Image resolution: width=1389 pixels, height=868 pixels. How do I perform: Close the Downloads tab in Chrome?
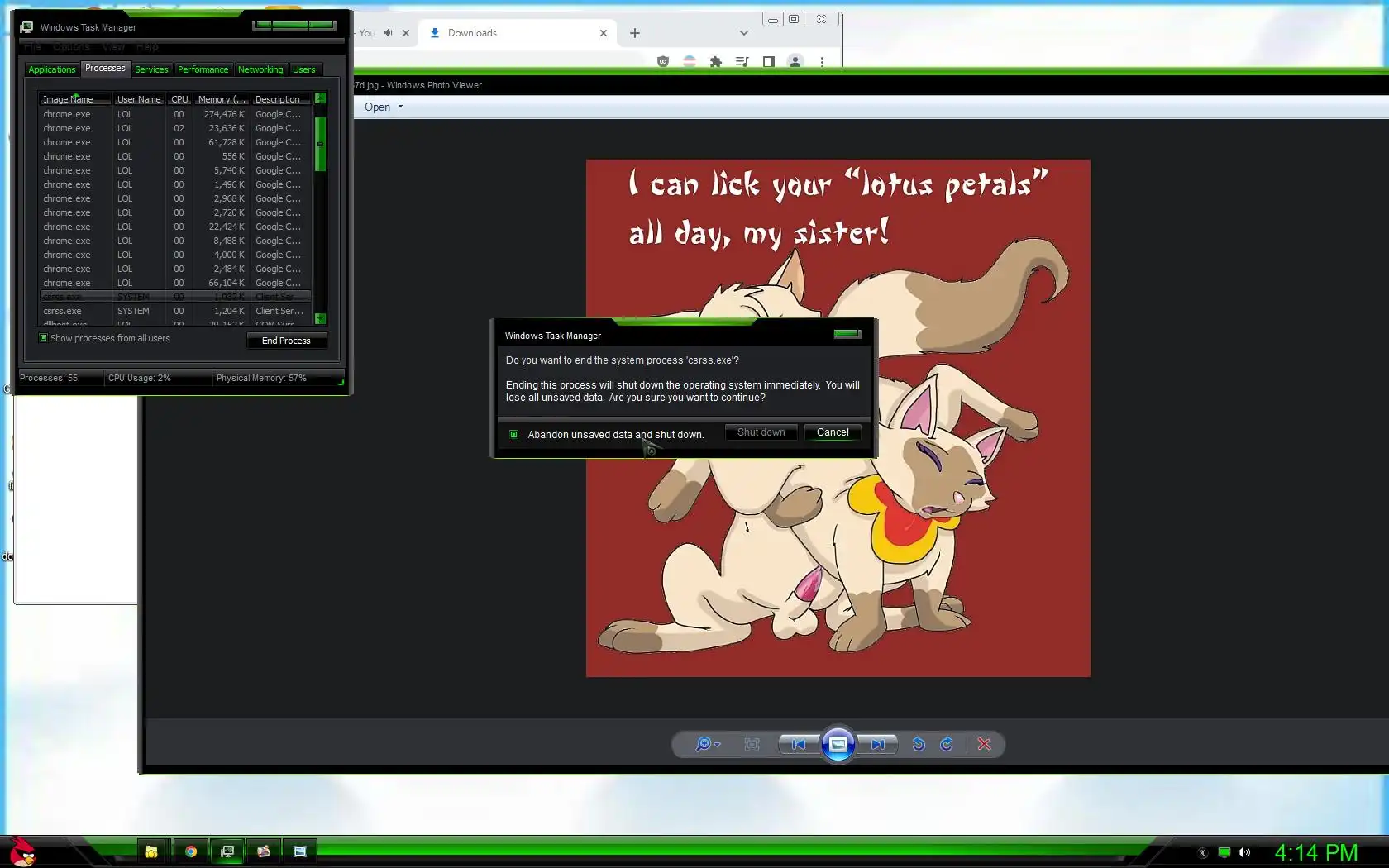click(604, 33)
